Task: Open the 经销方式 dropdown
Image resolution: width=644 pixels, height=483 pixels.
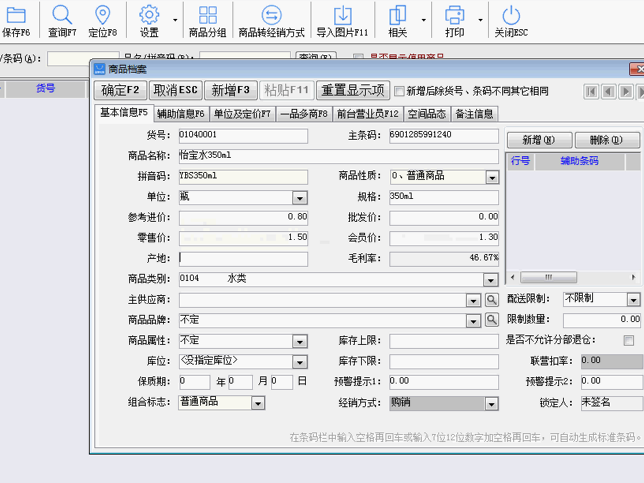Action: click(491, 404)
